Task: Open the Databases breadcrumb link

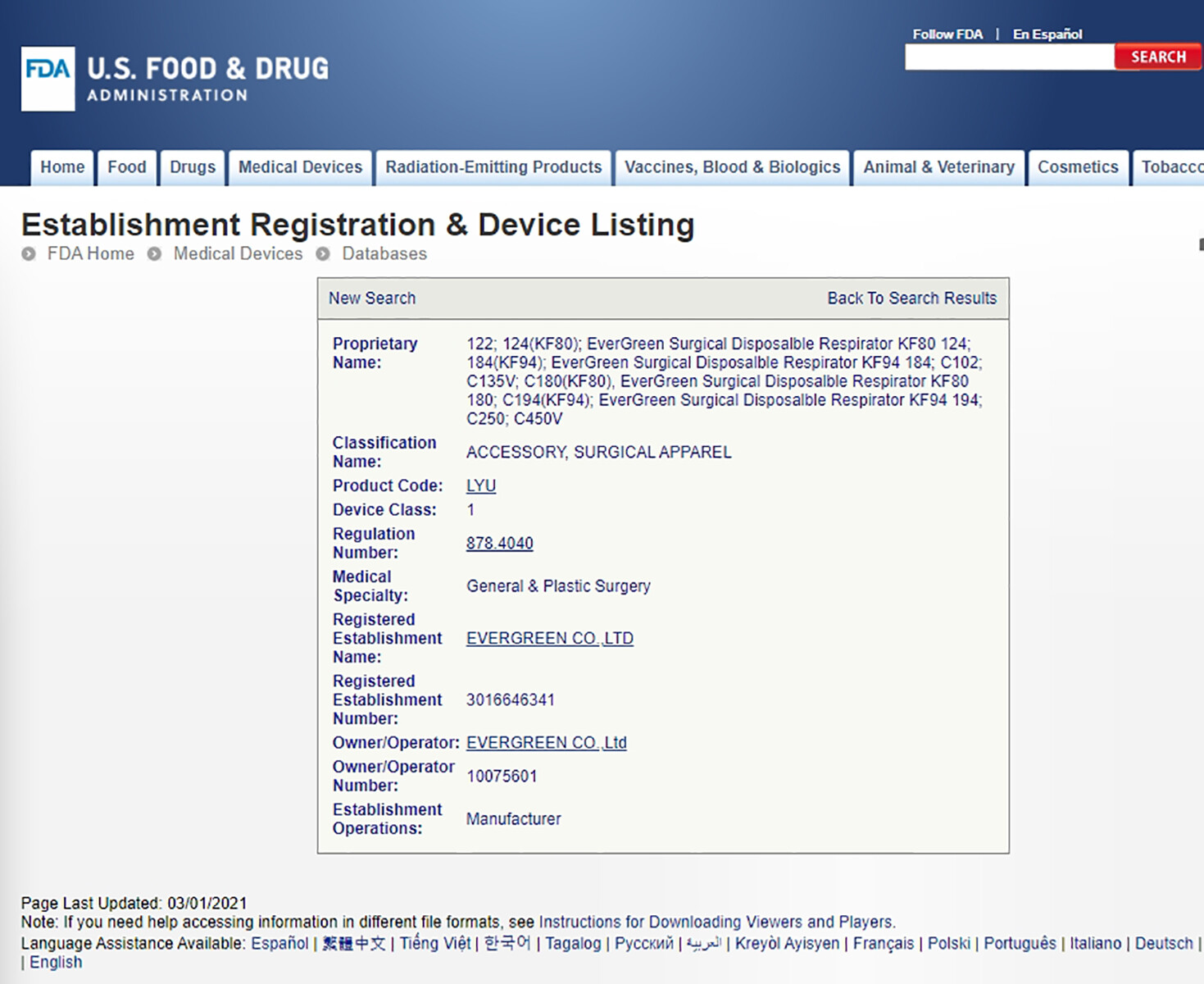Action: pyautogui.click(x=384, y=254)
